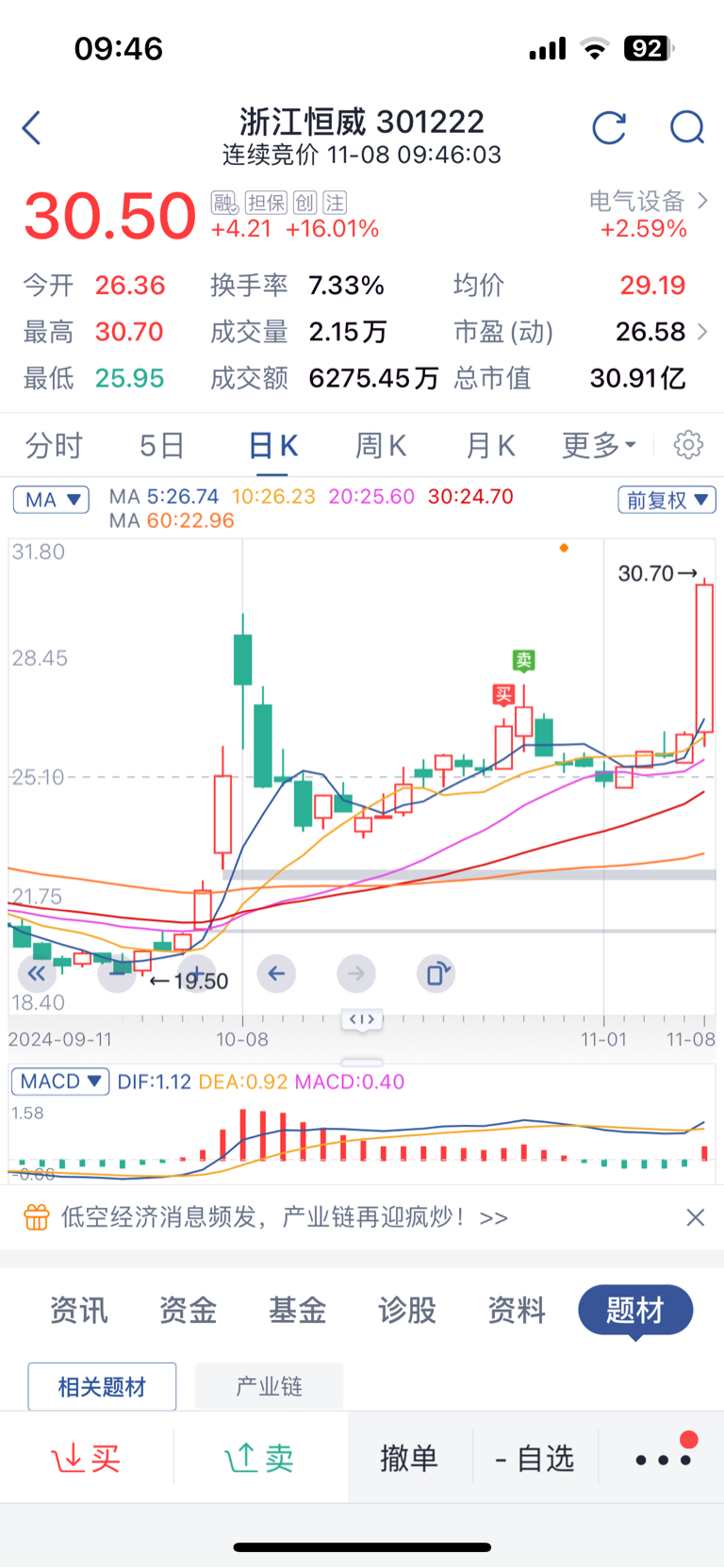
Task: Tap the 换手率 7.33% value
Action: [346, 285]
